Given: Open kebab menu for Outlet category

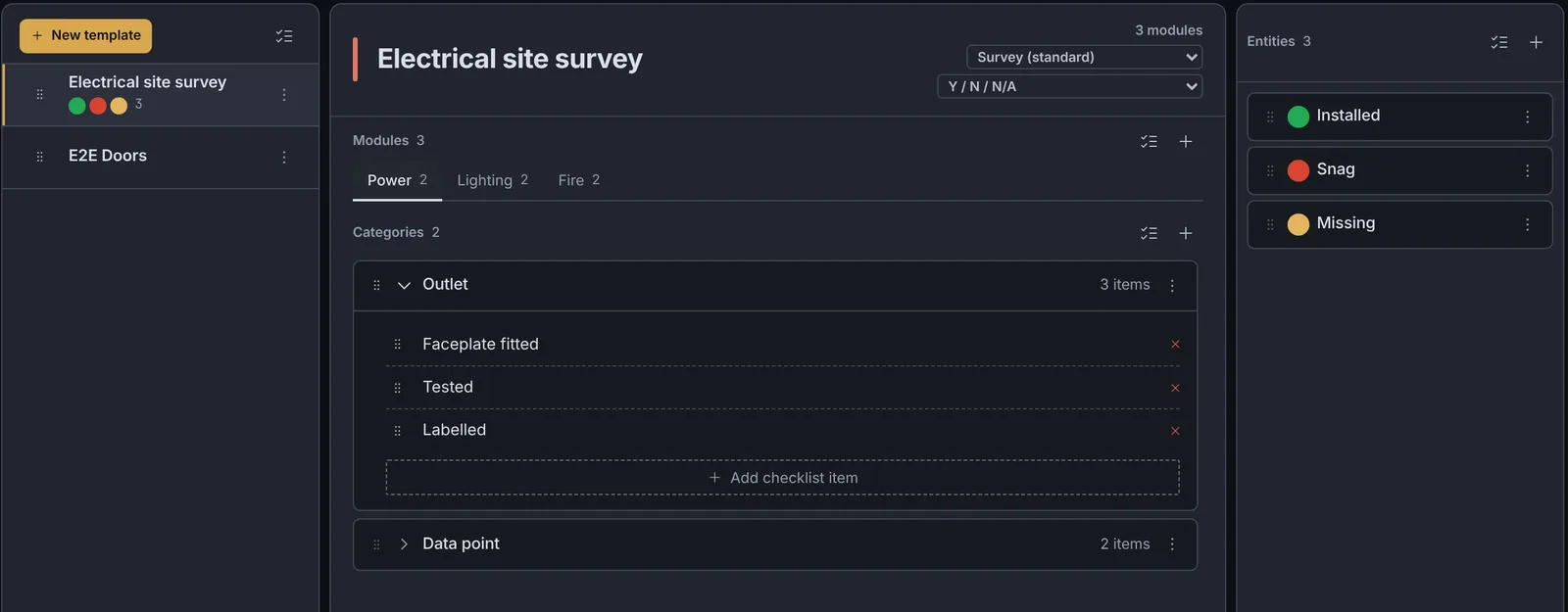Looking at the screenshot, I should pyautogui.click(x=1172, y=285).
